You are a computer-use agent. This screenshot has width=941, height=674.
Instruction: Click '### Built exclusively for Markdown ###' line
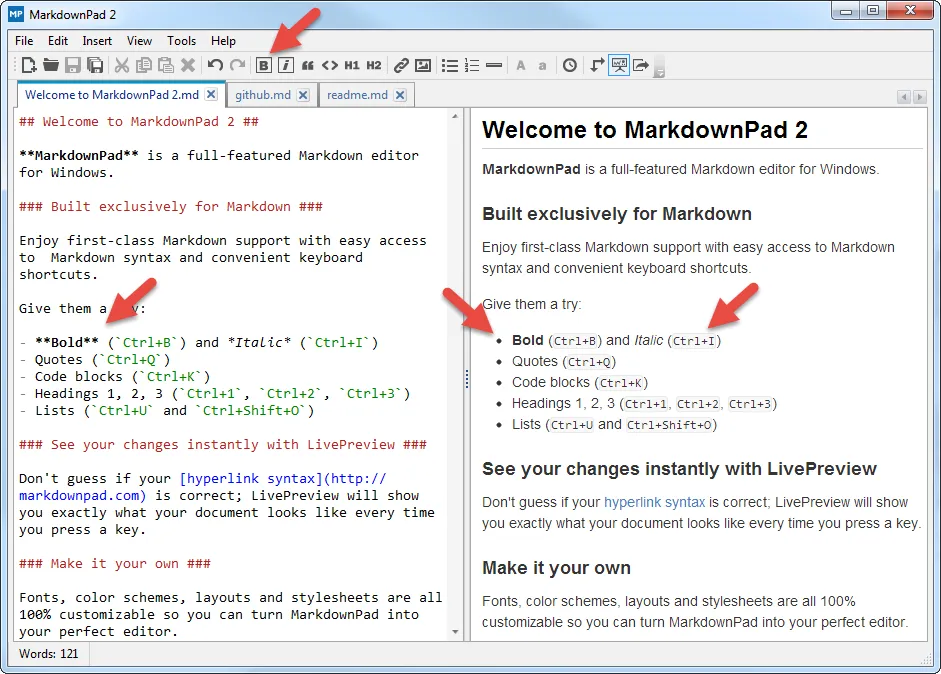pos(170,206)
